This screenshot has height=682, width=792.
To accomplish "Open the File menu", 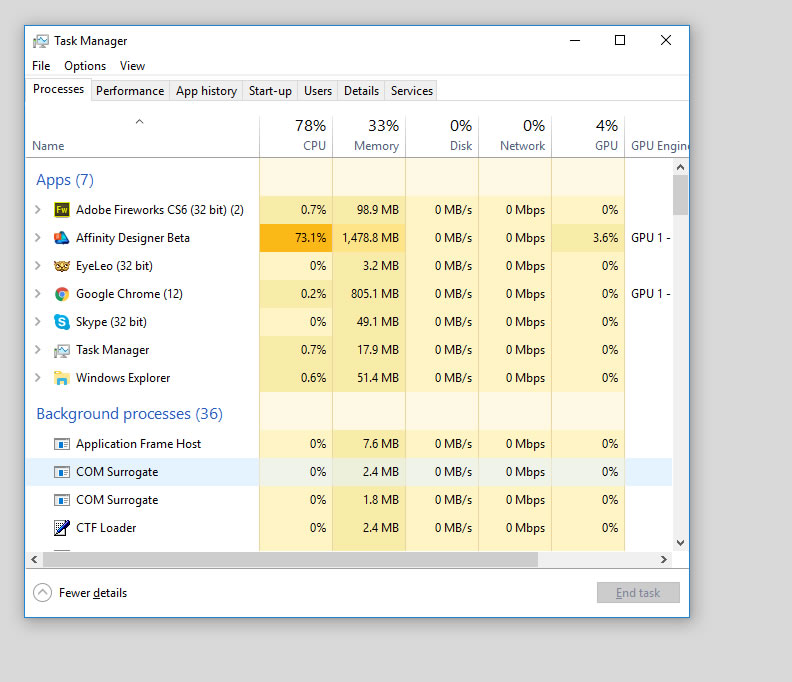I will 41,66.
